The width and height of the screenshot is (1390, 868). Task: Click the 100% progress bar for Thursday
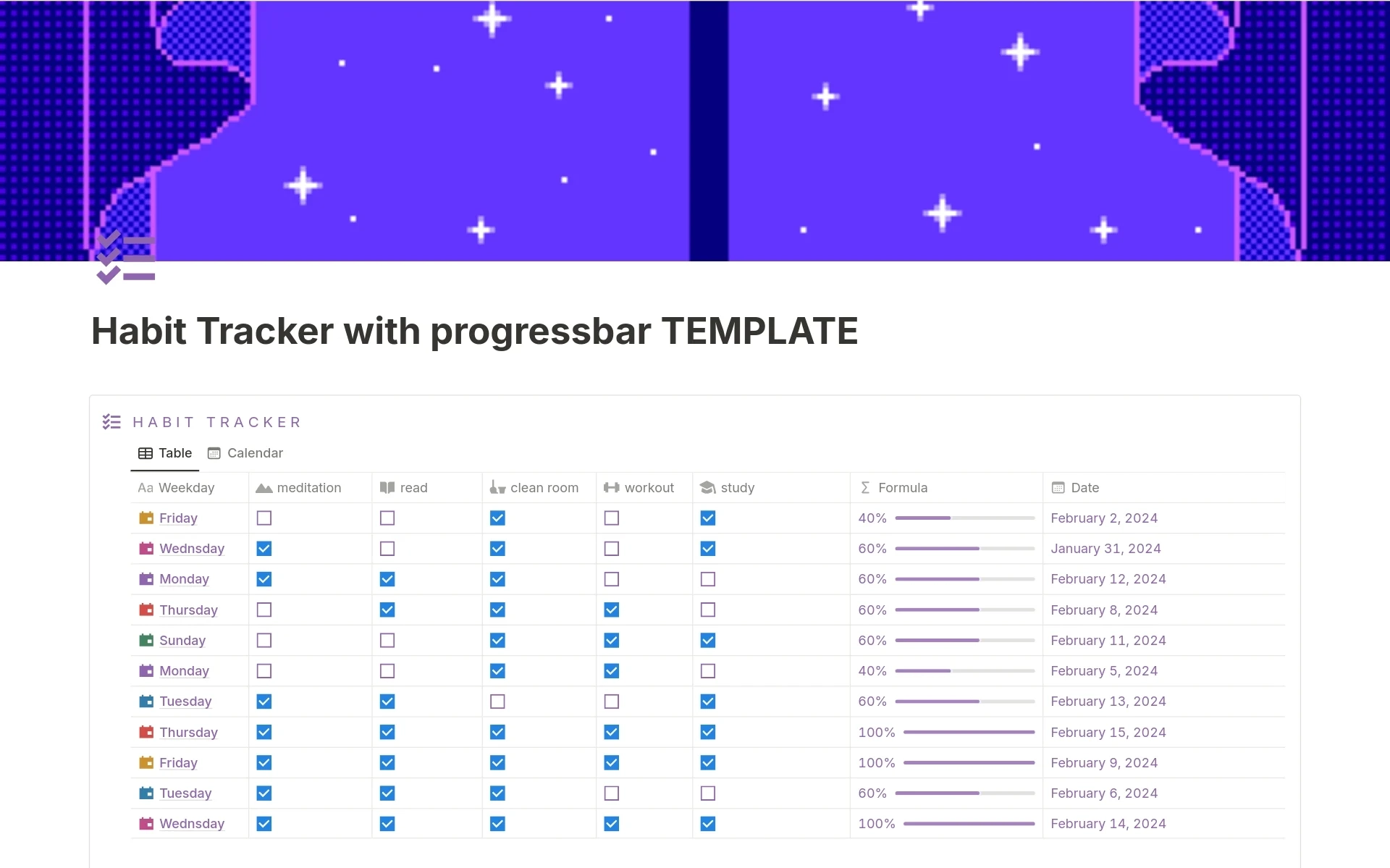960,732
